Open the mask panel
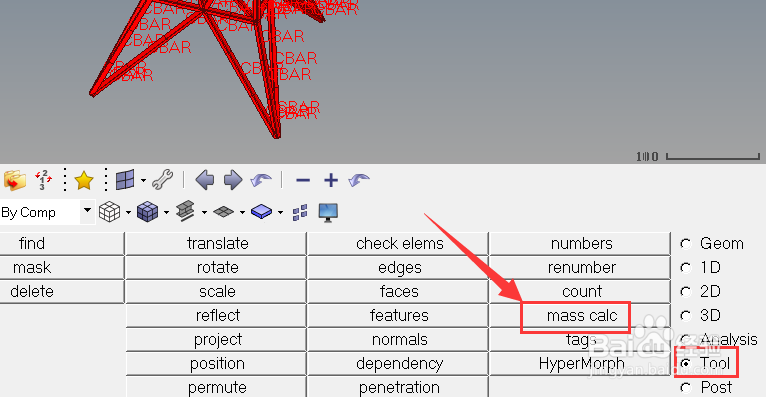Screen dimensions: 766x397 (x=62, y=267)
